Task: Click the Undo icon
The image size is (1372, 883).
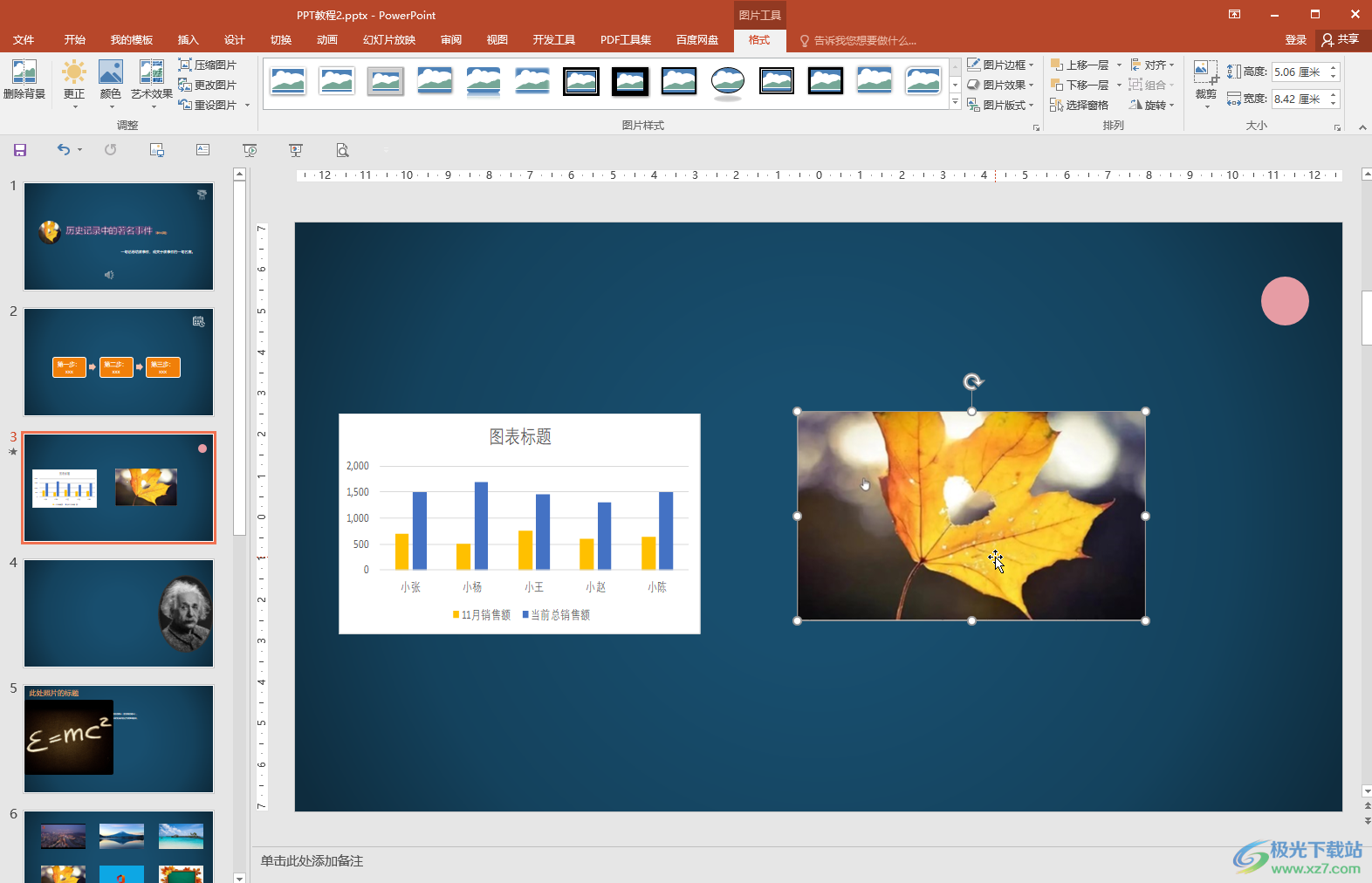Action: (63, 150)
